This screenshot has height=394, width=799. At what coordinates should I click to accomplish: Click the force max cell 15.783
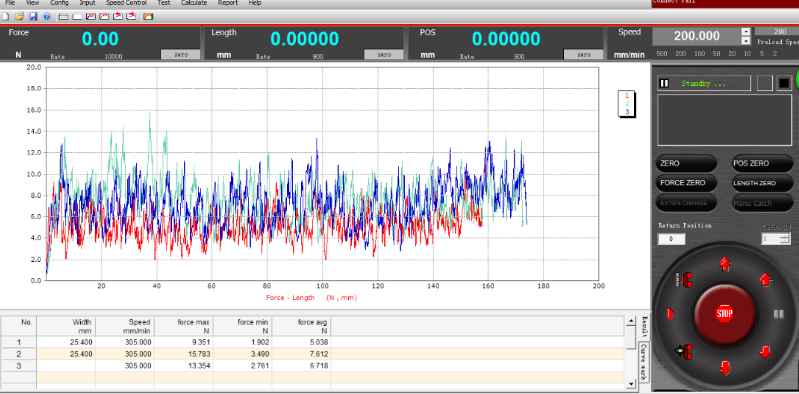click(183, 354)
